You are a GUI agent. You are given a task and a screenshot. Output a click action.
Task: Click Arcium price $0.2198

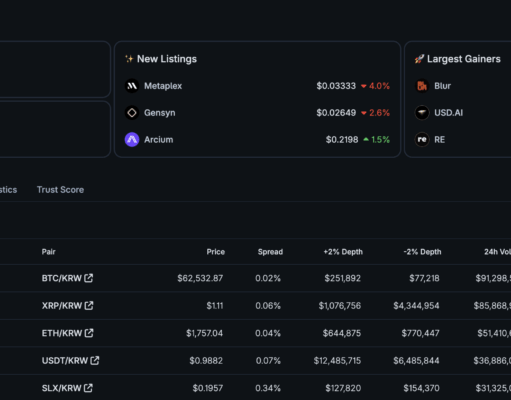click(342, 140)
